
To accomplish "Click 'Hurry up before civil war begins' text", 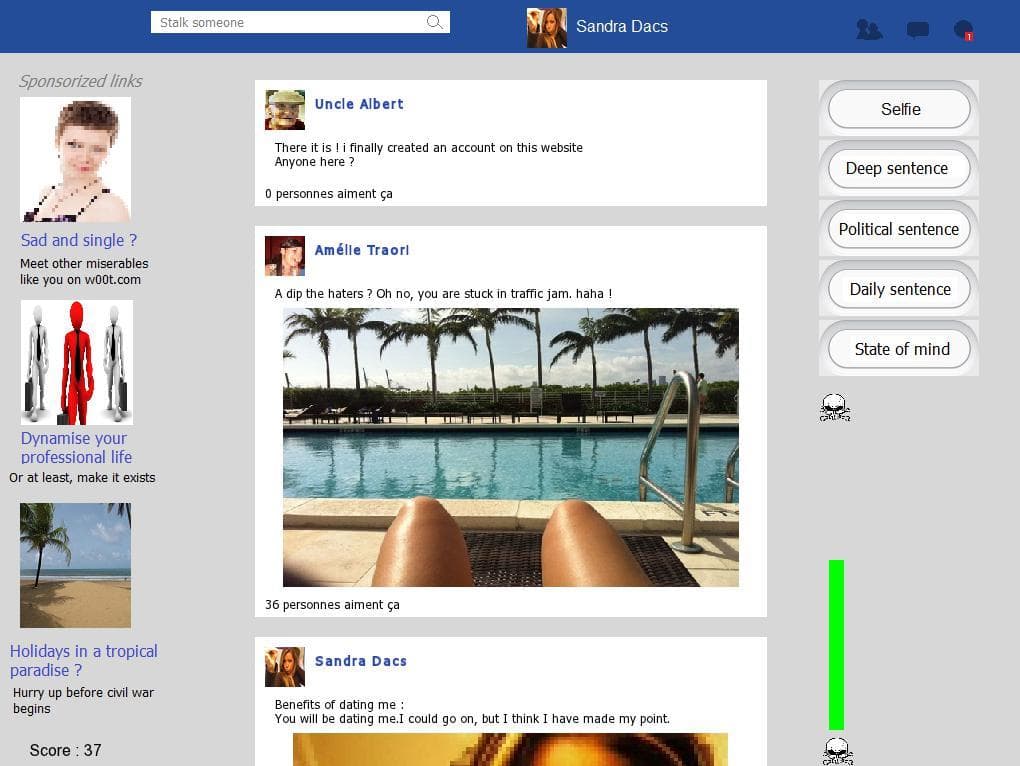I will pos(83,700).
